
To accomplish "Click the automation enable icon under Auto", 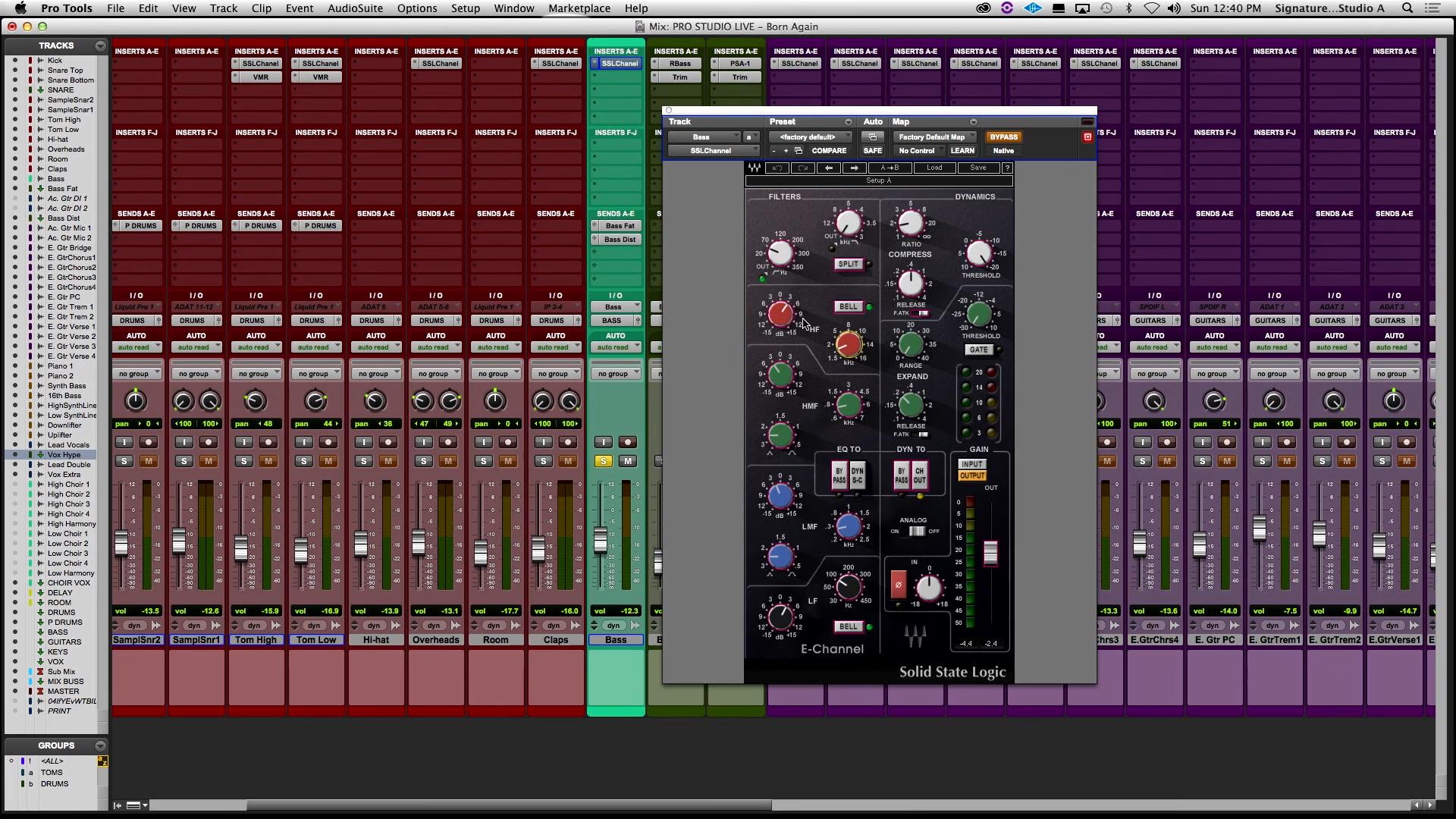I will point(872,137).
